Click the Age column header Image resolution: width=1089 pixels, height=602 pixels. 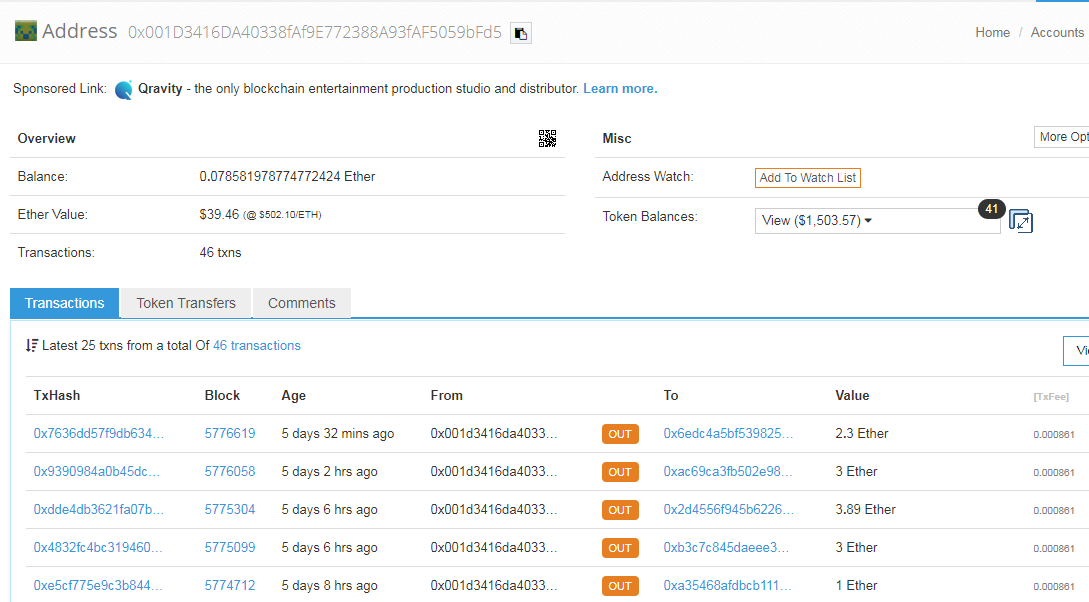293,396
